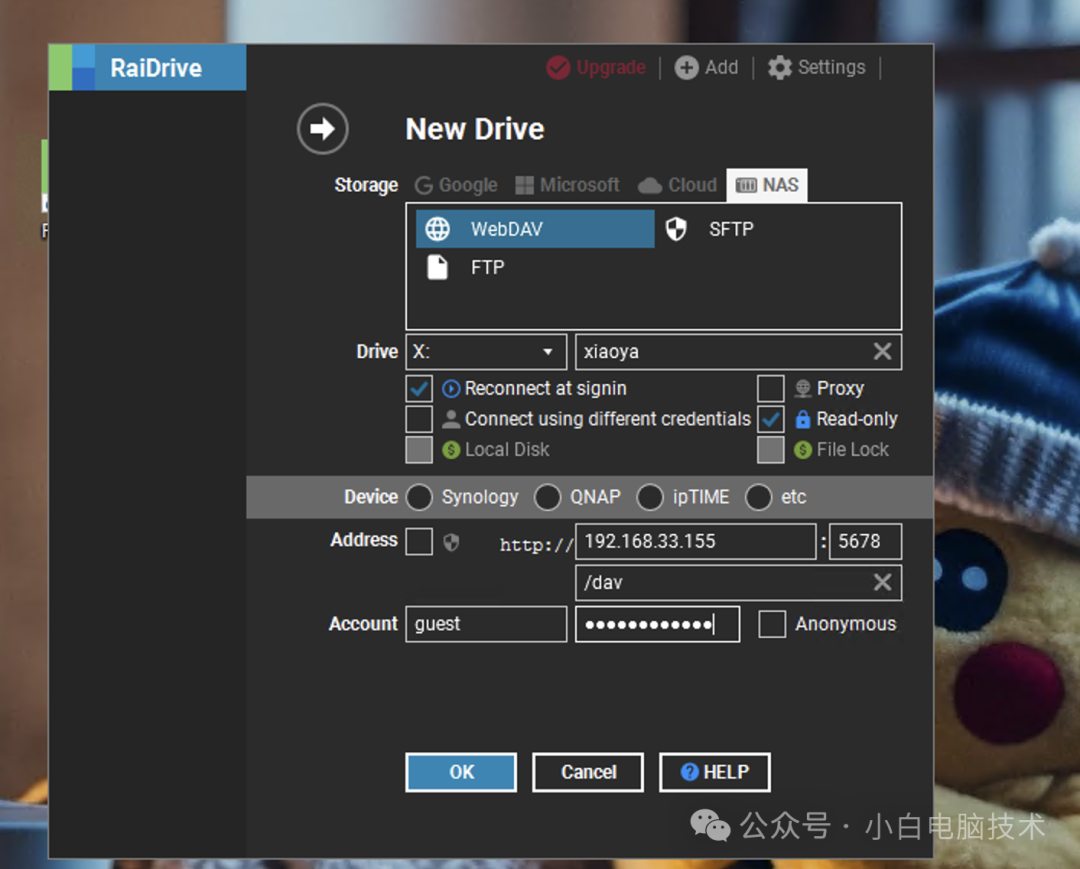Uncheck the Read-only checkbox
The height and width of the screenshot is (869, 1080).
(771, 419)
